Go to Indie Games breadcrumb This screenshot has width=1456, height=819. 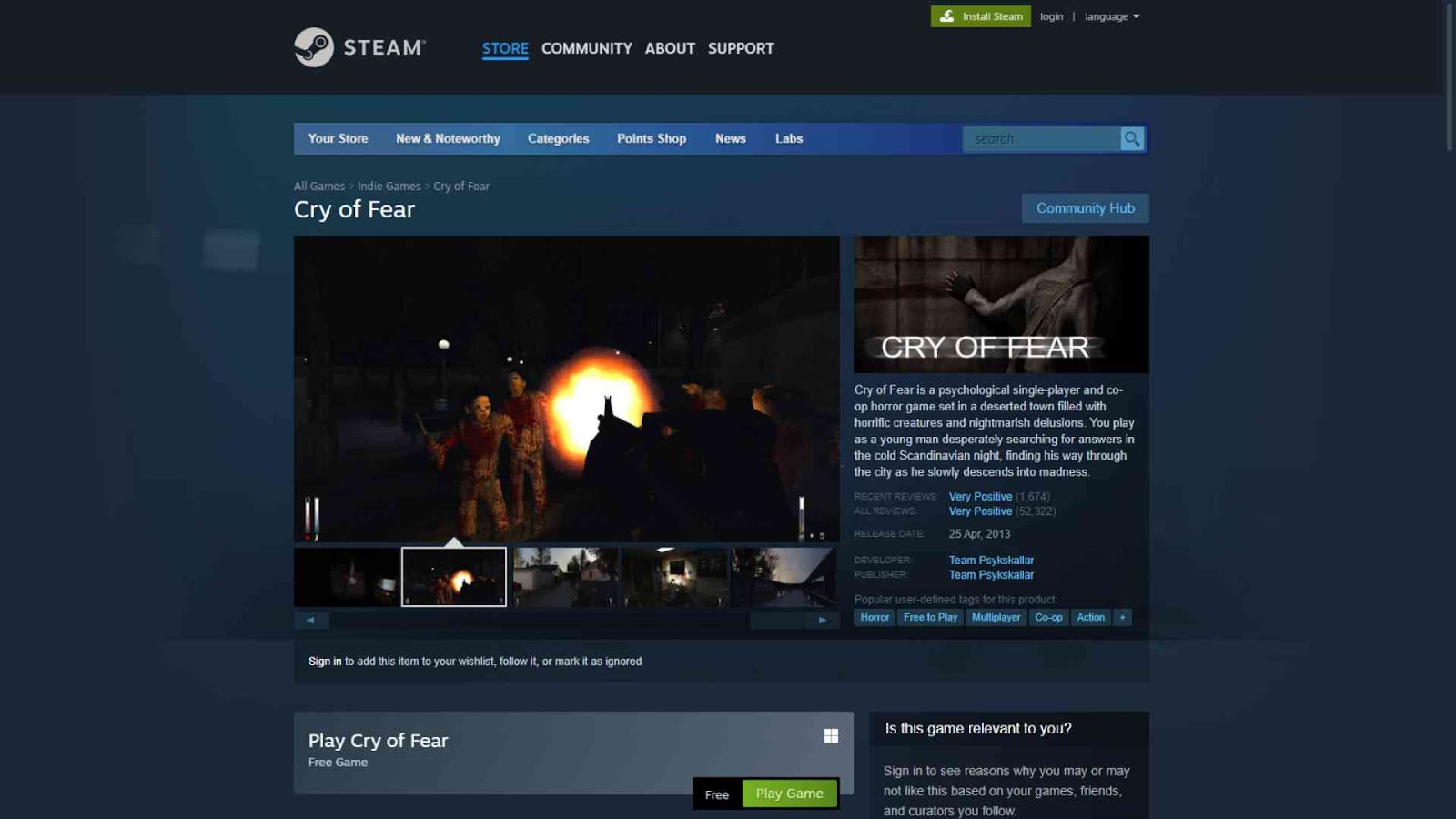point(389,186)
